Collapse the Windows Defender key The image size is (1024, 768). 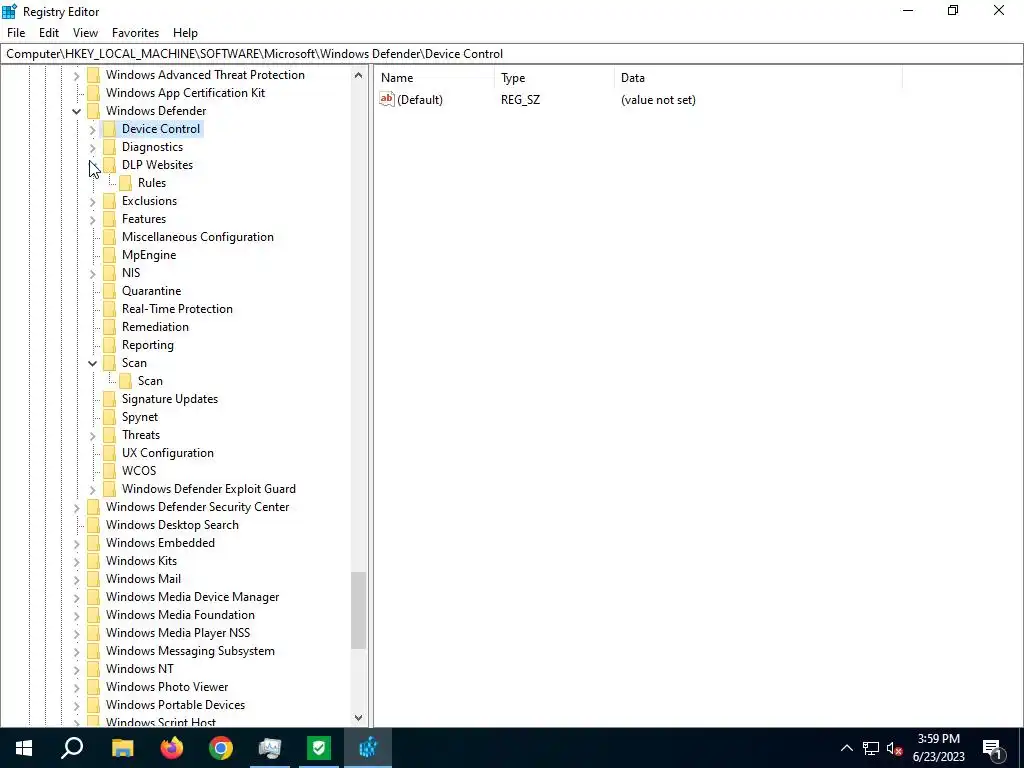pyautogui.click(x=76, y=111)
